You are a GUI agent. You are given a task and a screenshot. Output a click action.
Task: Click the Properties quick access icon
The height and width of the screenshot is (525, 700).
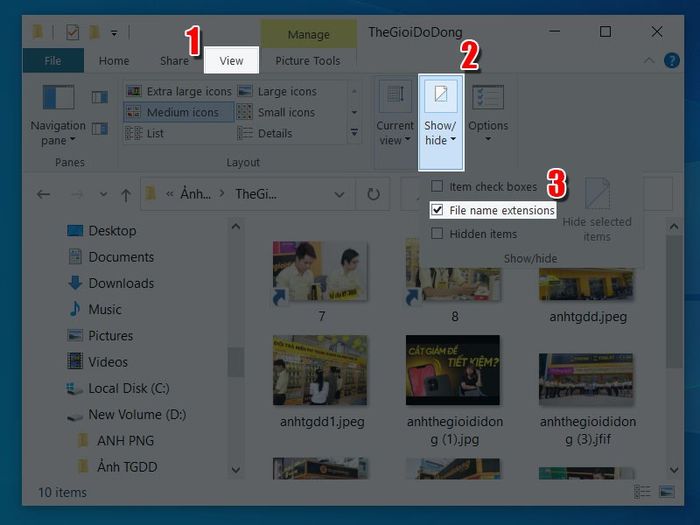[x=72, y=32]
